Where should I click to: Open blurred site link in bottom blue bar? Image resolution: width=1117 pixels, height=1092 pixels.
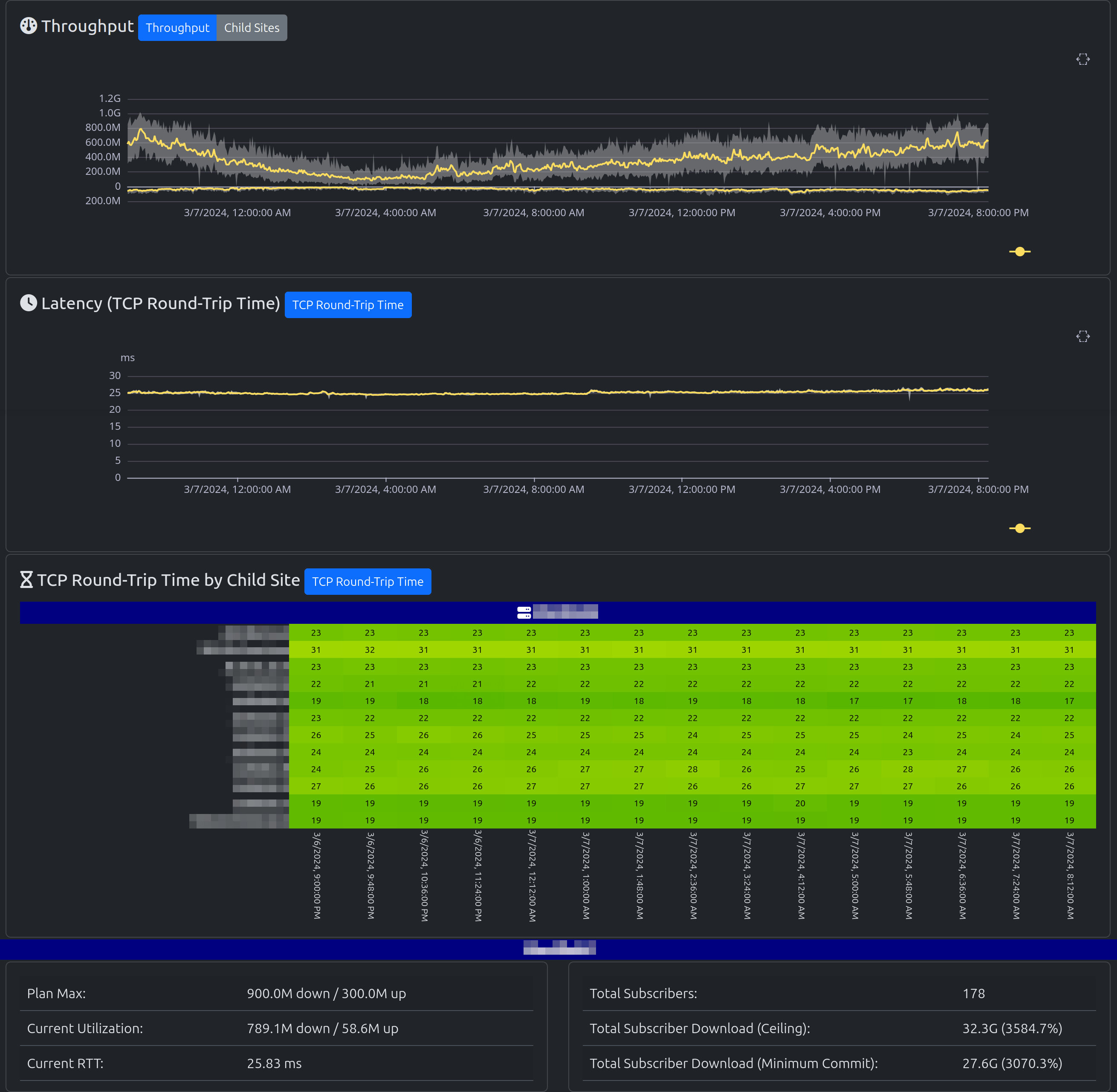[559, 947]
